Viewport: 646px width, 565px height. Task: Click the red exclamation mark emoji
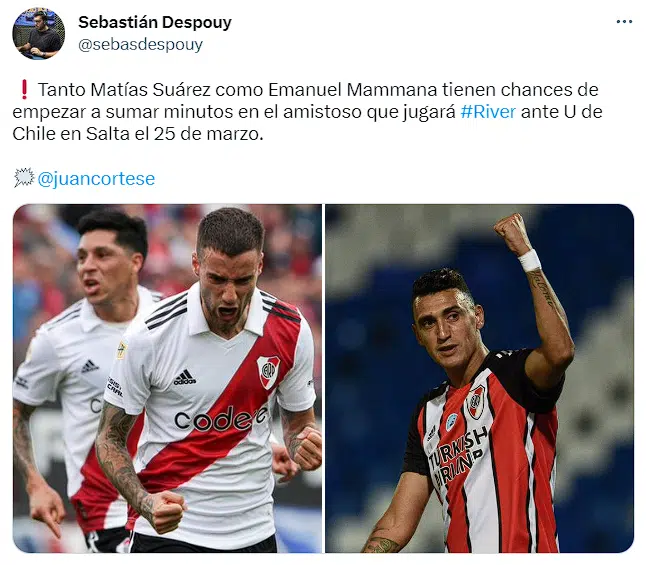(x=24, y=89)
